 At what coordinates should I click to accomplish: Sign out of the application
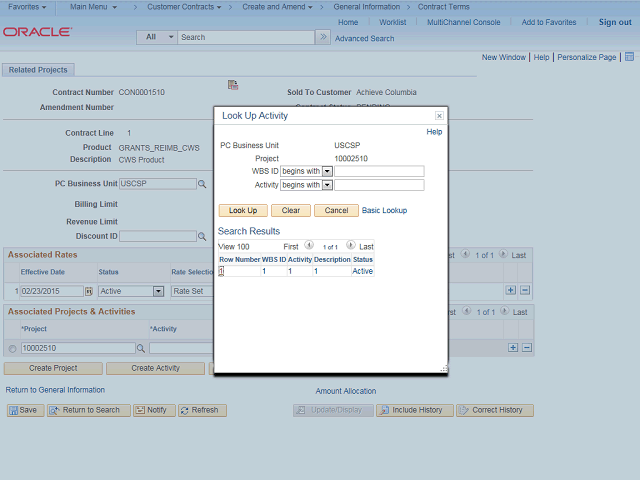615,22
